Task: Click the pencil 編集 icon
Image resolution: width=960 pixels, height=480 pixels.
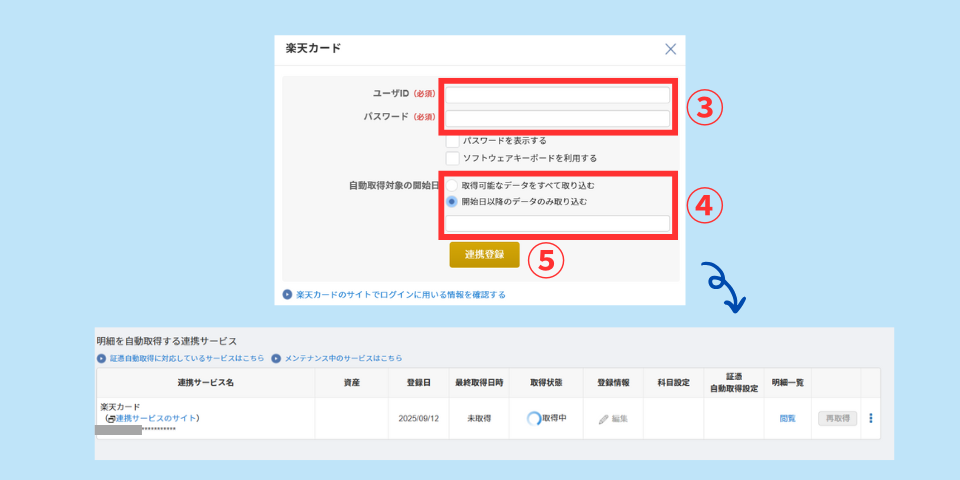Action: pyautogui.click(x=603, y=419)
